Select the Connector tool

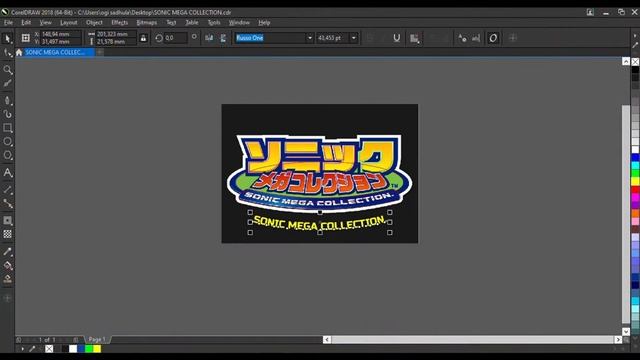click(x=7, y=203)
